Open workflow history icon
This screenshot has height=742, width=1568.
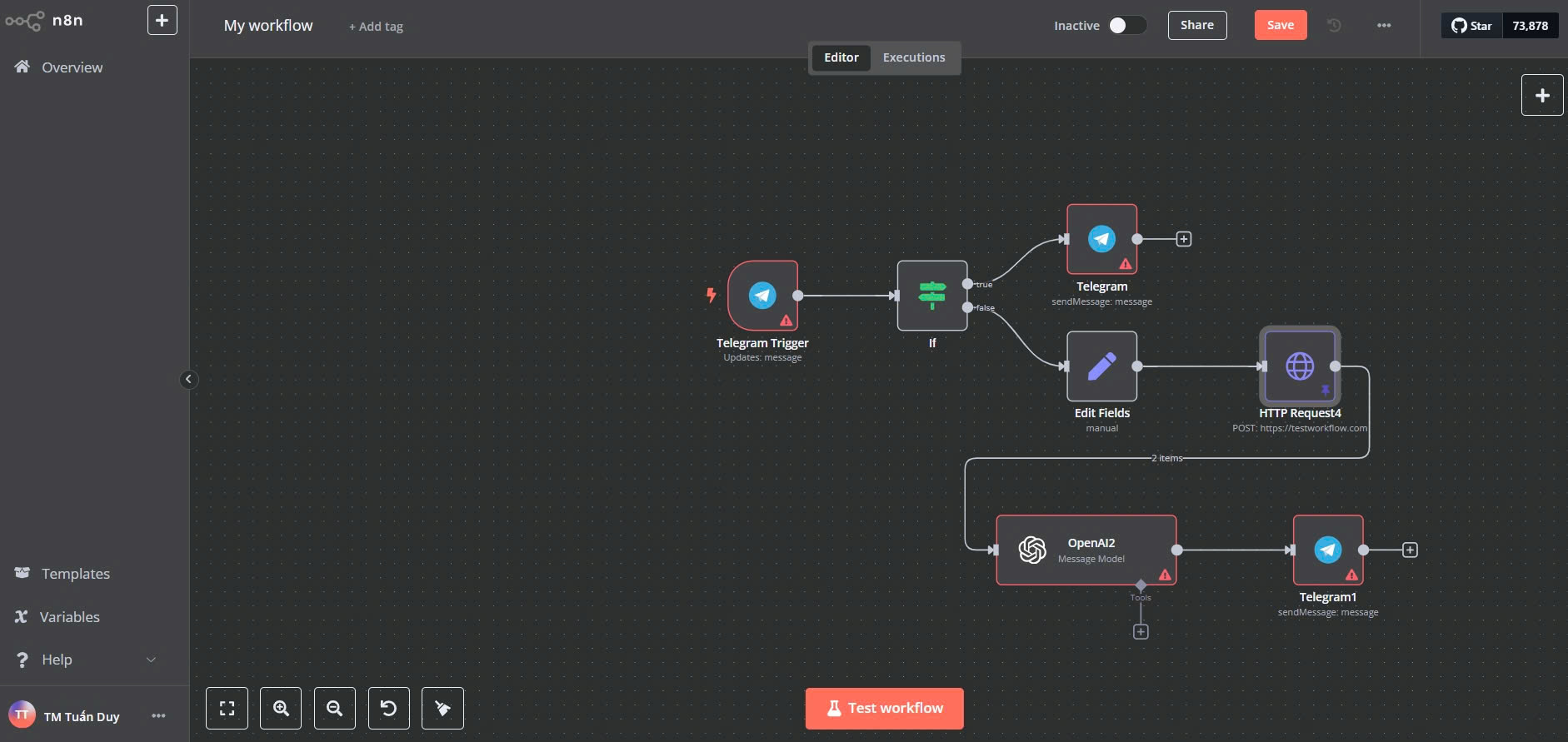tap(1334, 25)
